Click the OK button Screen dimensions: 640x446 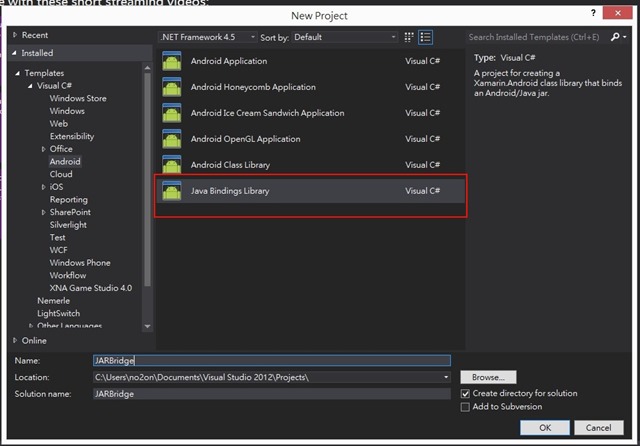point(545,428)
